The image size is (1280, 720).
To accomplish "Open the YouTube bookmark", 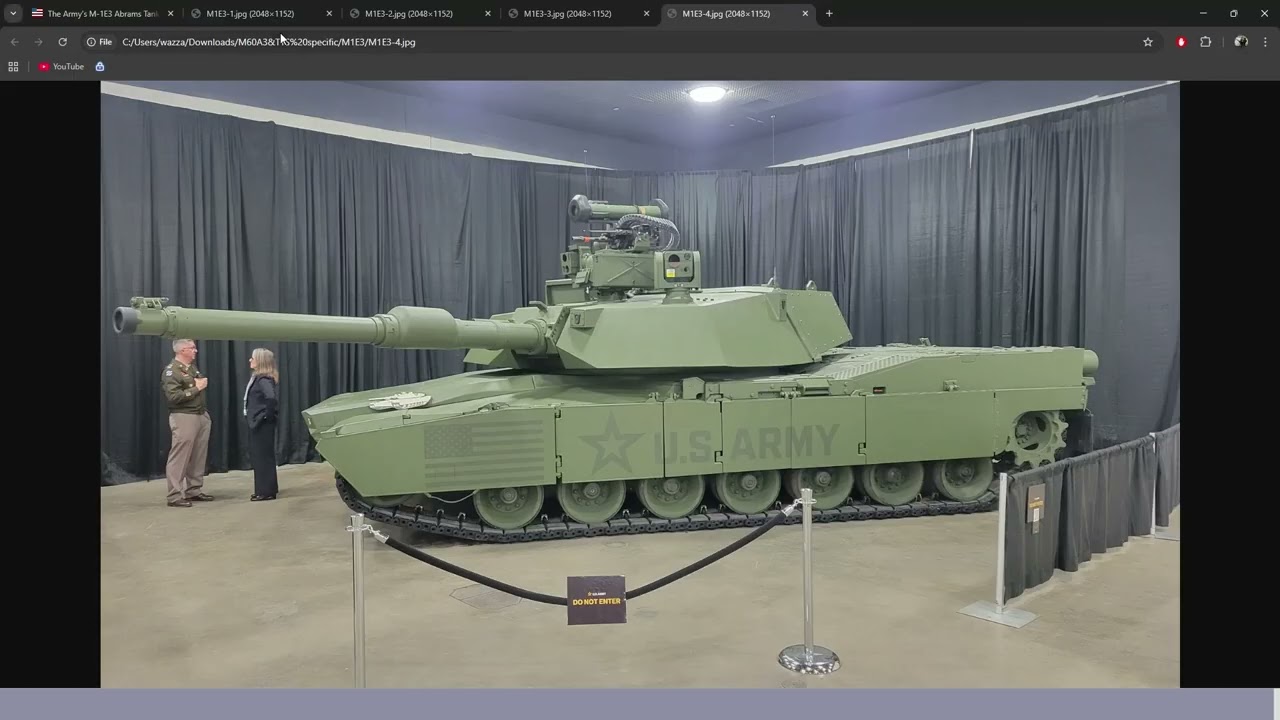I will pos(62,67).
